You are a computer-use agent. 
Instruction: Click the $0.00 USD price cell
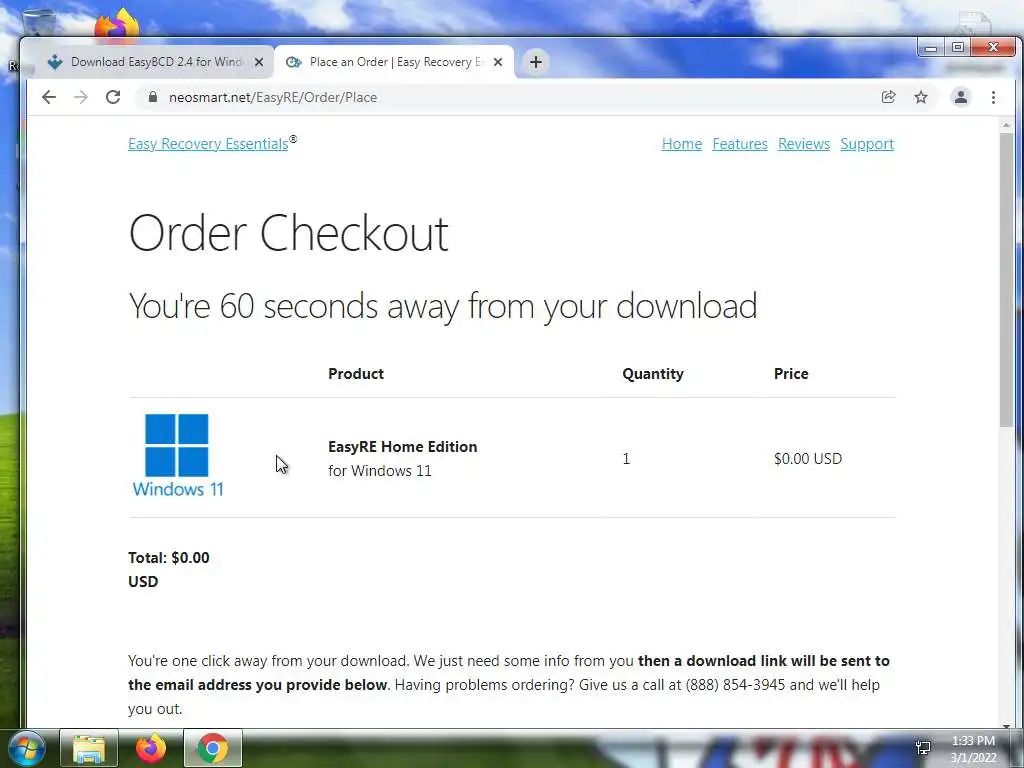coord(808,458)
